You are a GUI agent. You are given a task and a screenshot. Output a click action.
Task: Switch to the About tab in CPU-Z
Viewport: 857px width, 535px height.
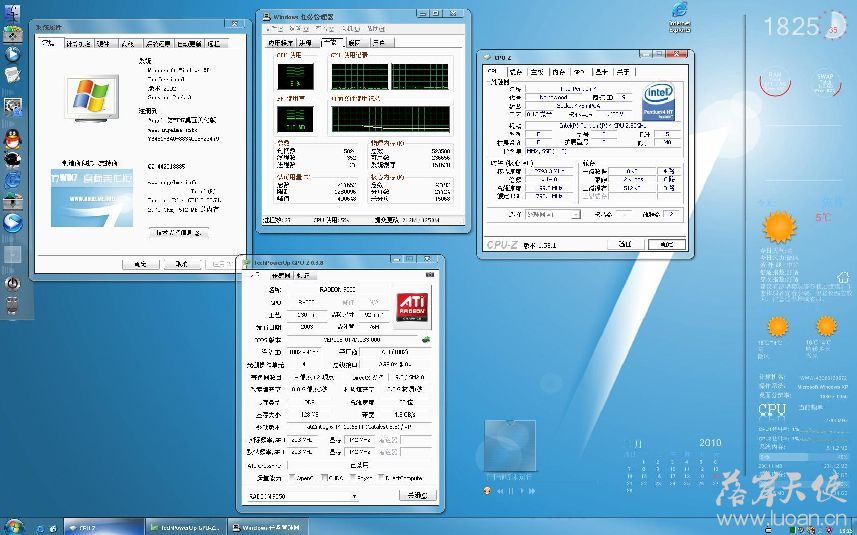(623, 72)
